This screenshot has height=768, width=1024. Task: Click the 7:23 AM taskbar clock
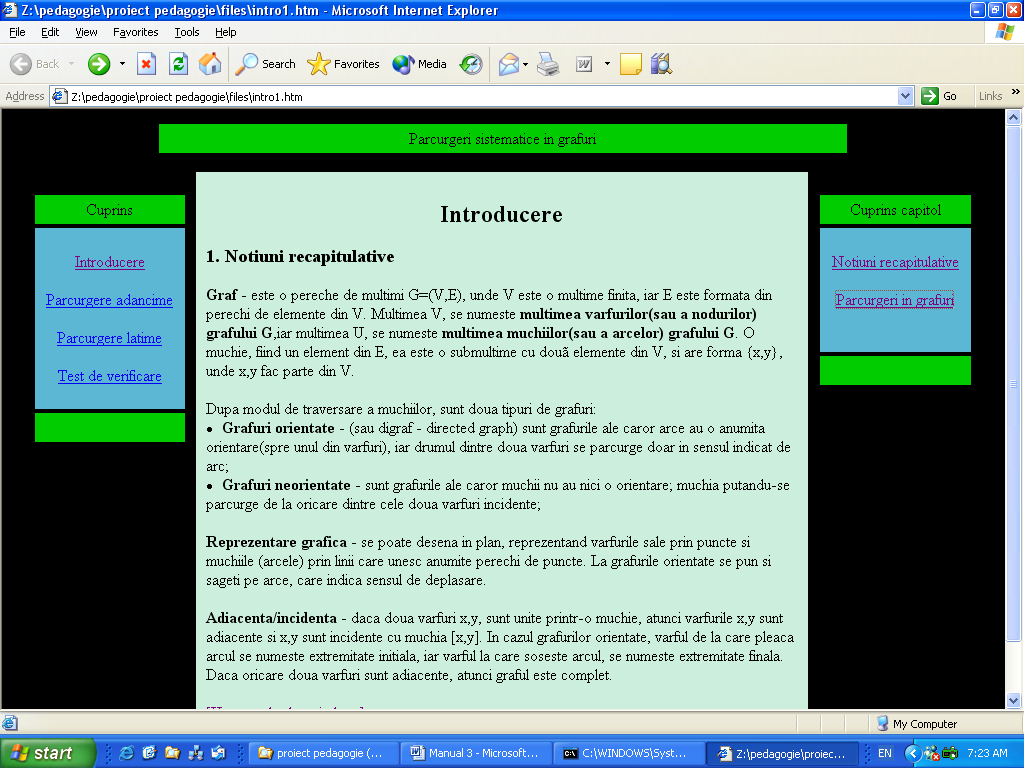point(987,753)
